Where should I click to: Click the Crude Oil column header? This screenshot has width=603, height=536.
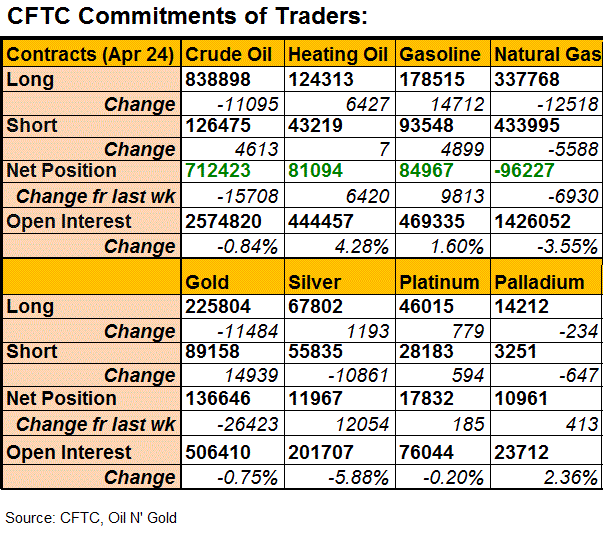pos(230,54)
